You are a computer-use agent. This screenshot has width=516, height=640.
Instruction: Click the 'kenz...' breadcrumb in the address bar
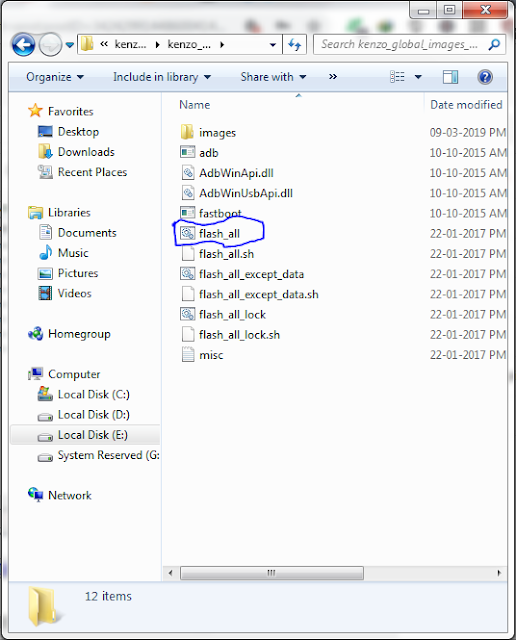(x=130, y=44)
